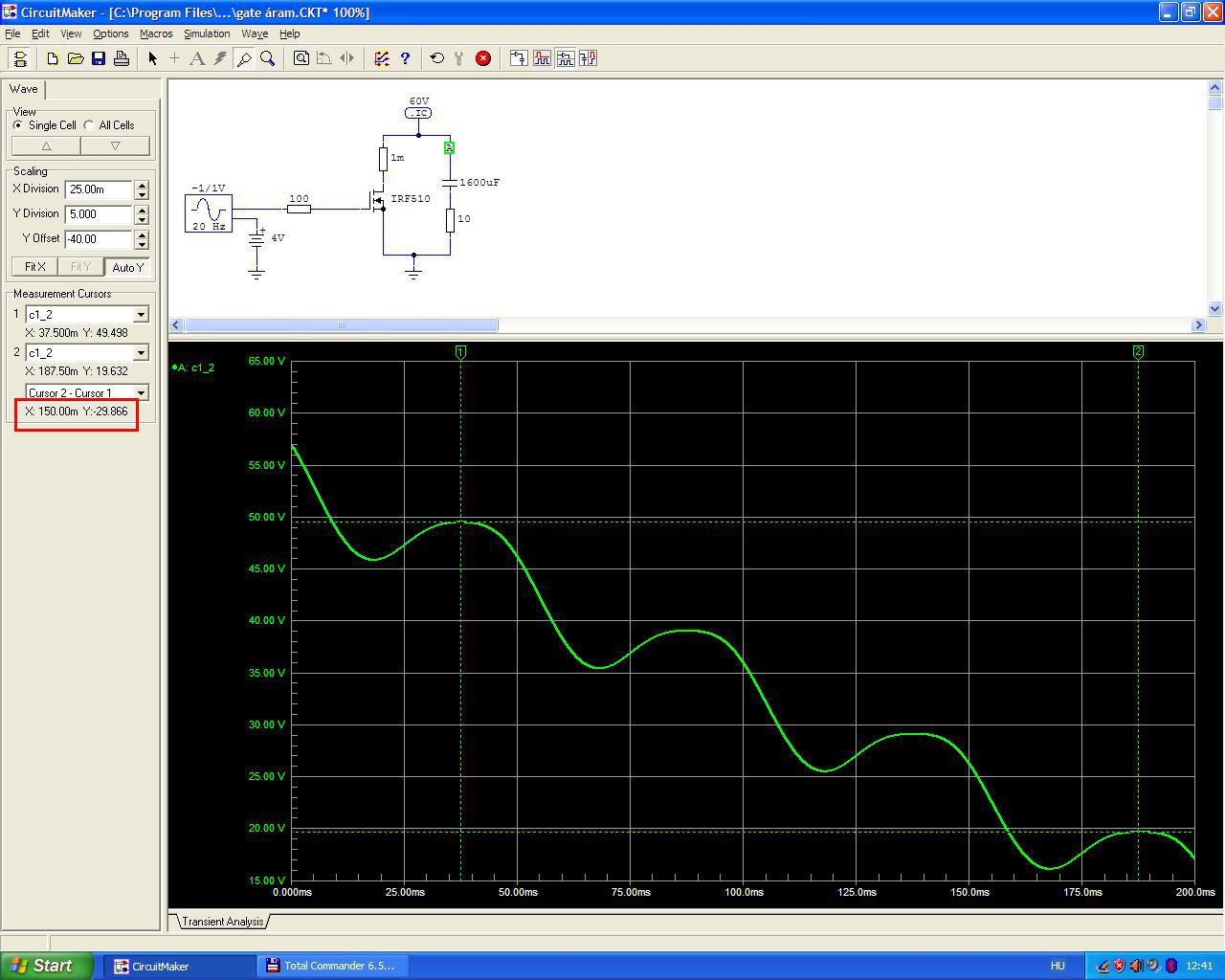Increase Y Offset with up arrow
Viewport: 1225px width, 980px height.
143,234
